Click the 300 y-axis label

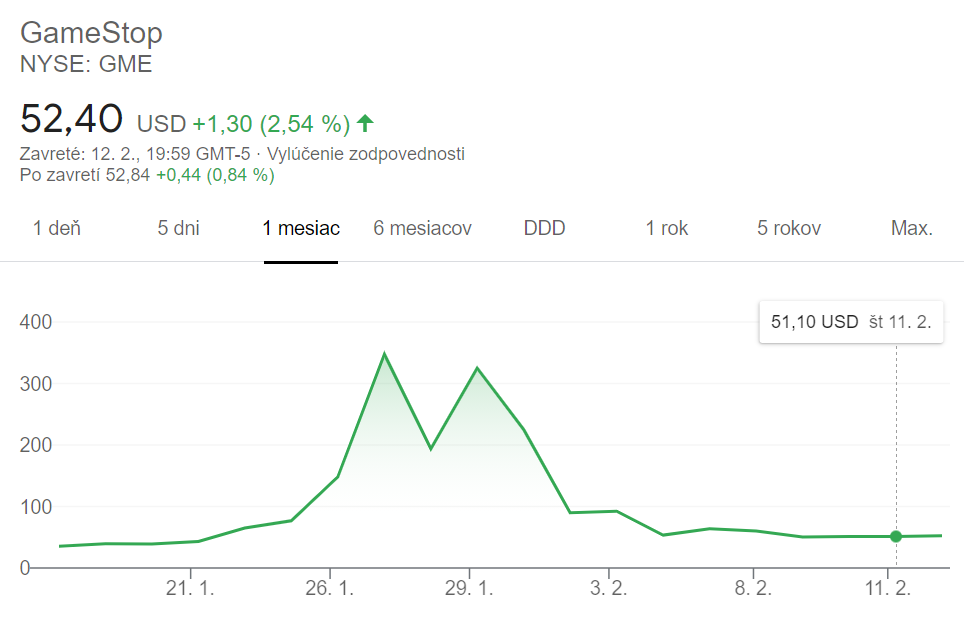36,384
